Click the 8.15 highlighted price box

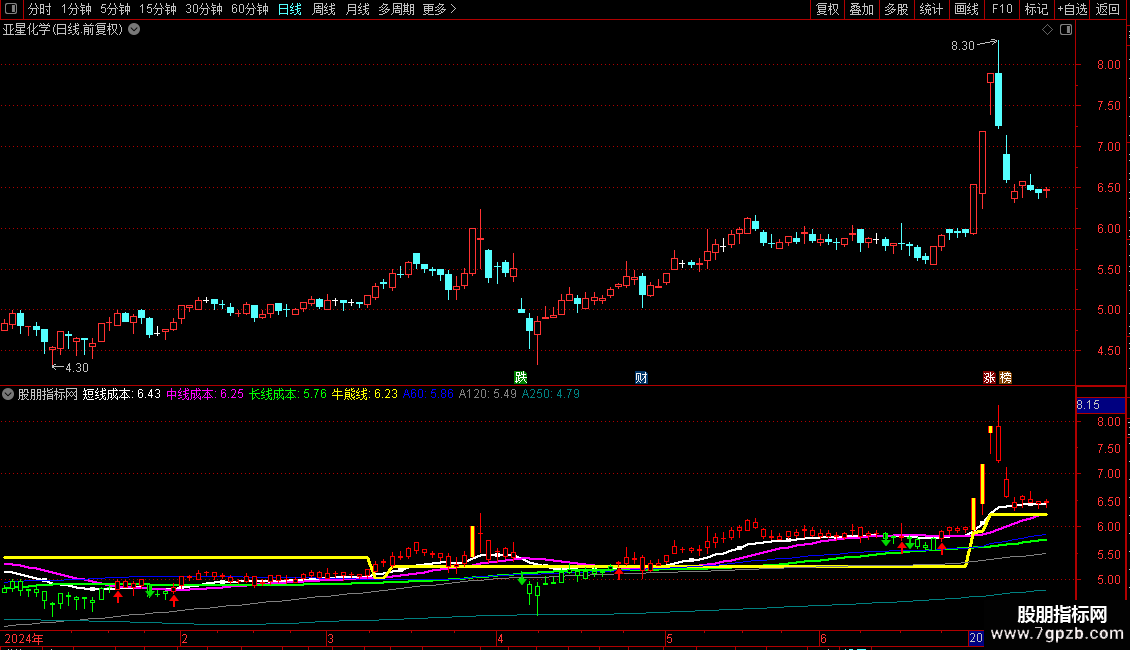1100,405
